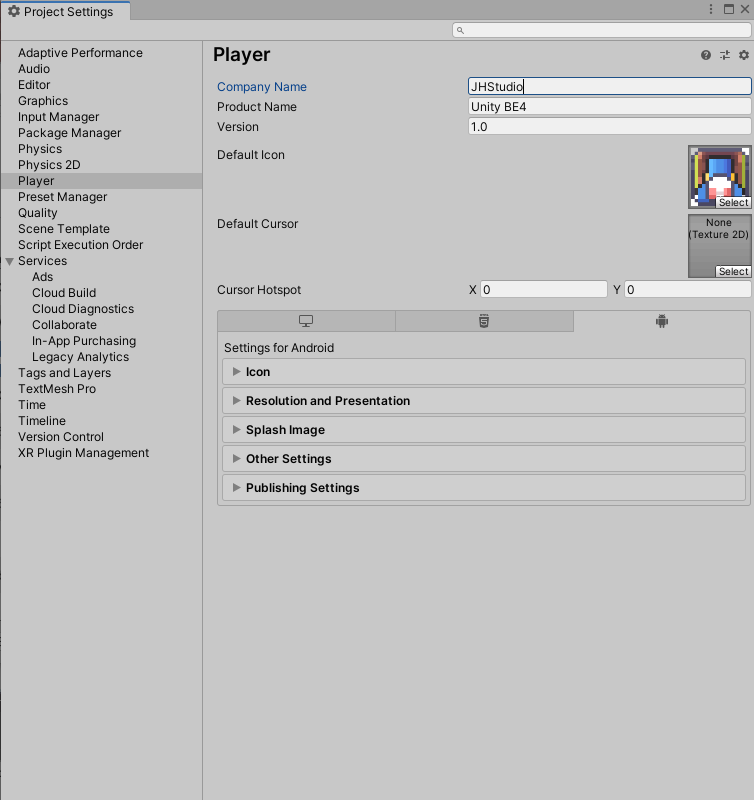The height and width of the screenshot is (800, 754).
Task: Click Select under the Default Icon
Action: point(734,203)
